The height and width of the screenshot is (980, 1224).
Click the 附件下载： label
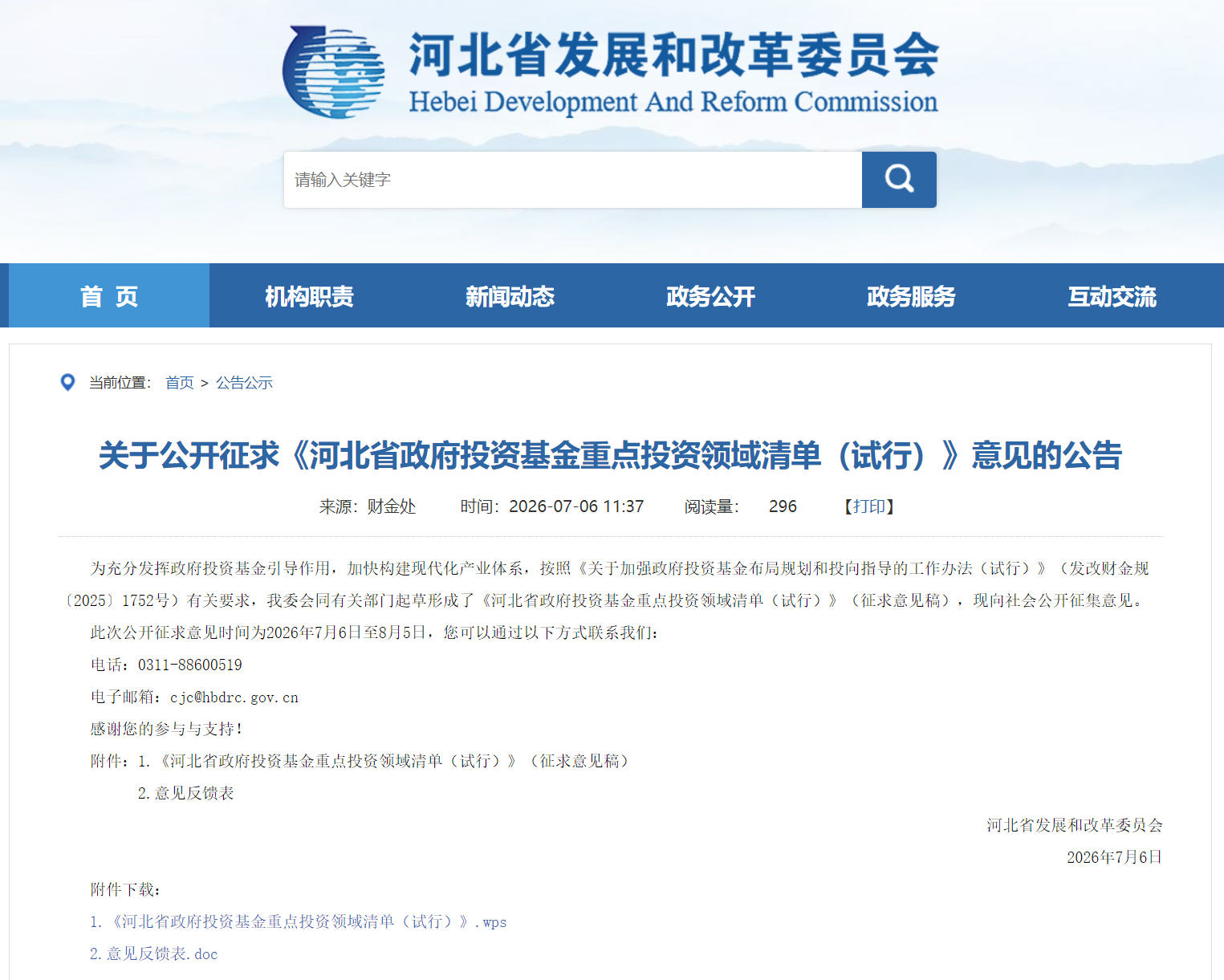click(126, 889)
